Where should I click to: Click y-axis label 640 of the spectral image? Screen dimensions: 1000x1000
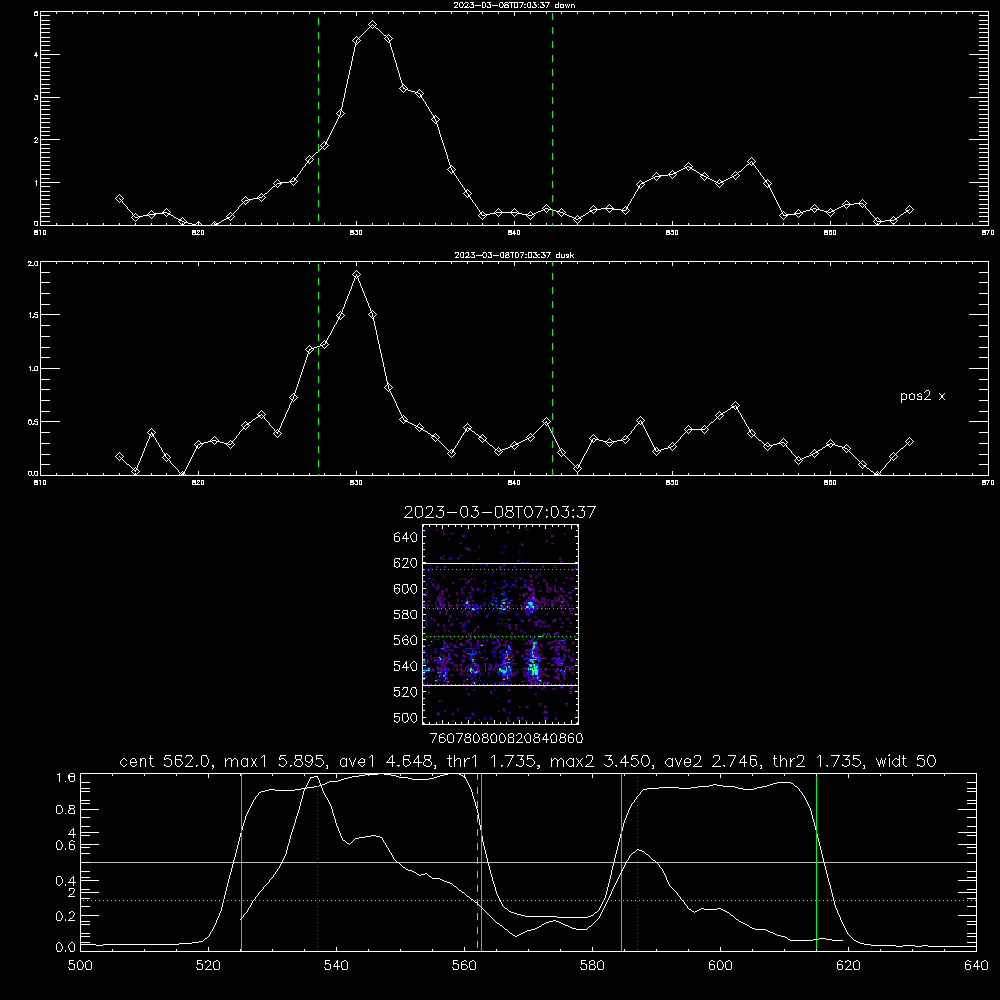point(406,538)
